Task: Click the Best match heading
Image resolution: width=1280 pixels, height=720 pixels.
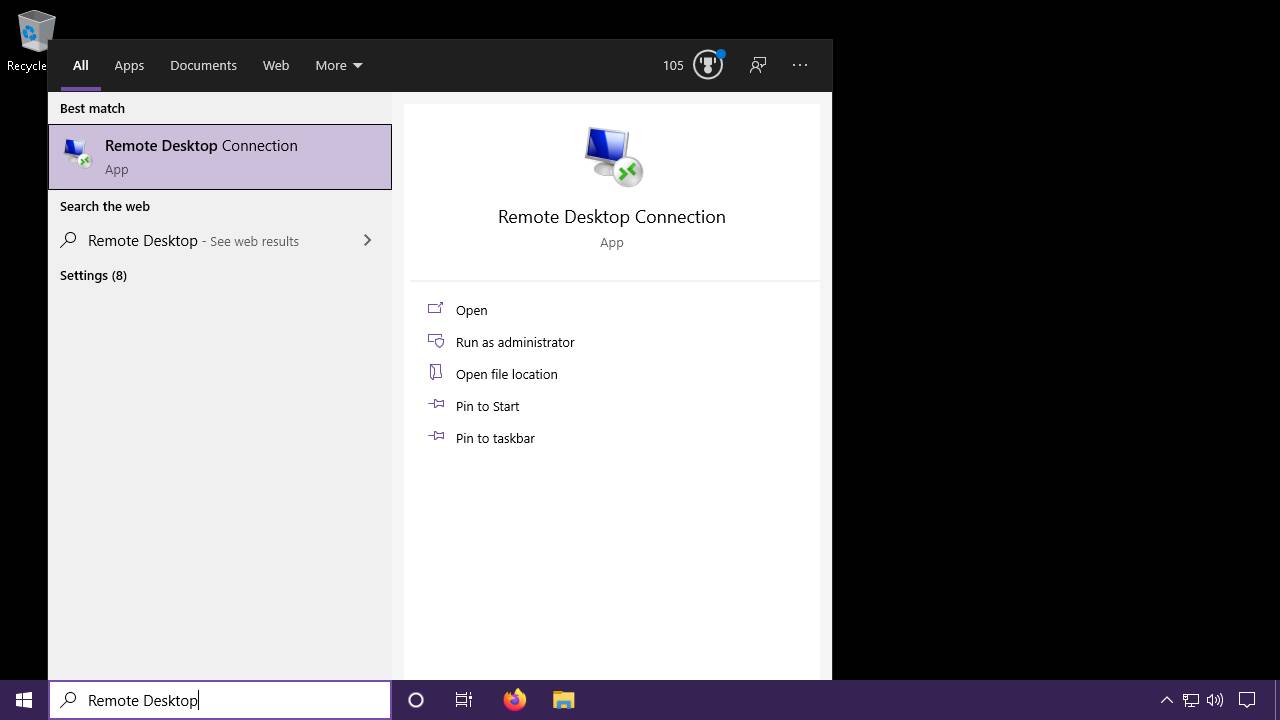Action: point(92,108)
